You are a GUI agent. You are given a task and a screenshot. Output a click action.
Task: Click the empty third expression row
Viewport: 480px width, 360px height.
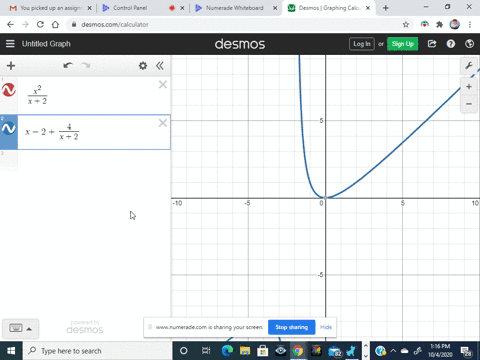click(85, 161)
